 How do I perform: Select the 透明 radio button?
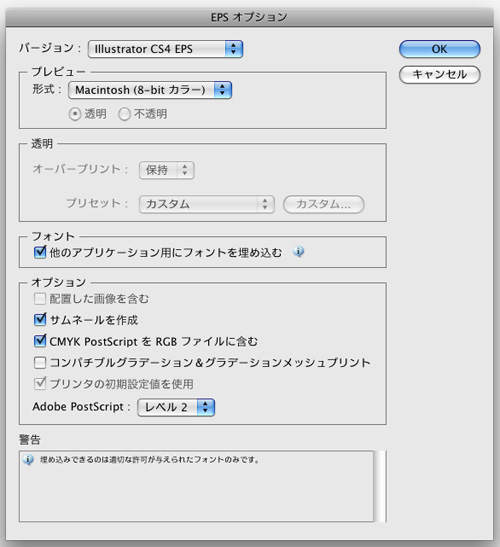pyautogui.click(x=75, y=114)
